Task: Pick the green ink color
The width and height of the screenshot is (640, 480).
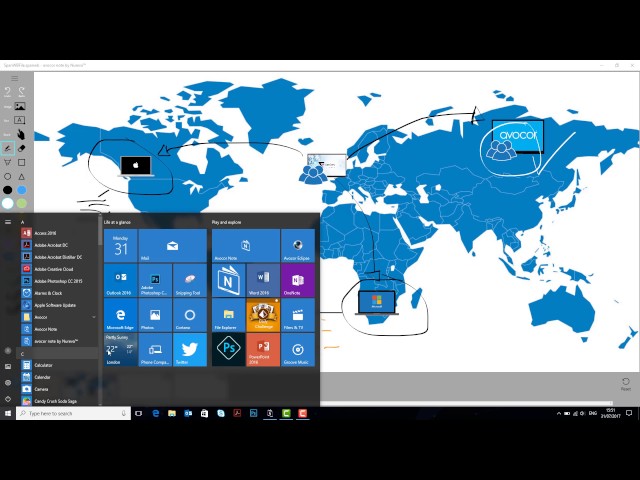Action: click(22, 203)
